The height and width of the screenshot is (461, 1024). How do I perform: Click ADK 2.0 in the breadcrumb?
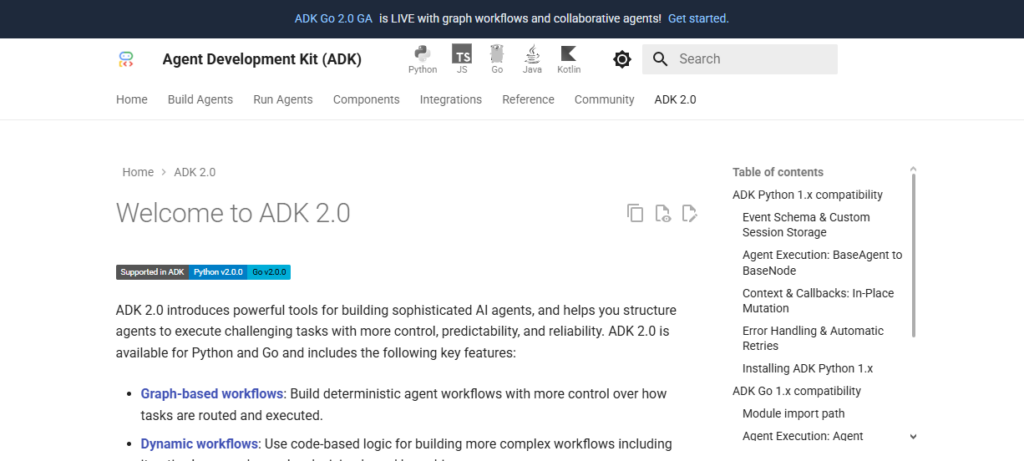(x=195, y=172)
